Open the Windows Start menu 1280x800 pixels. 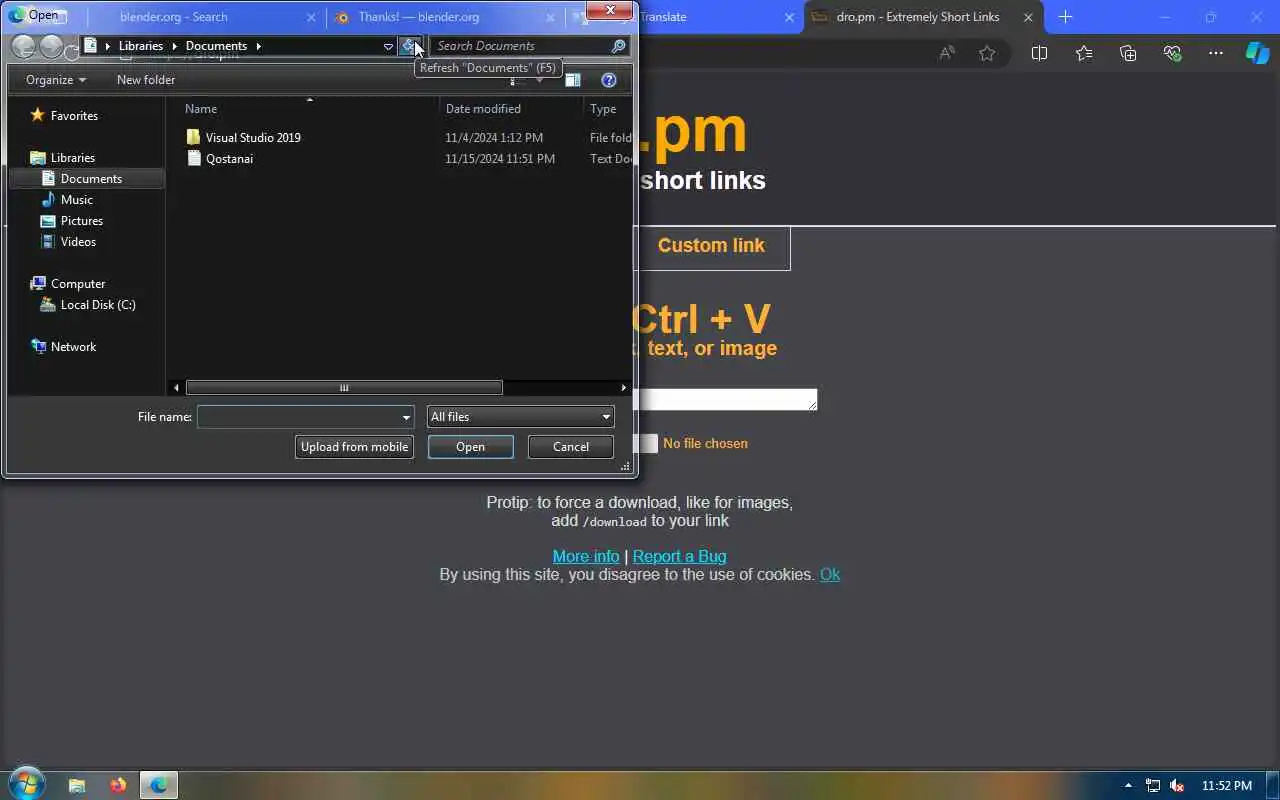click(27, 784)
